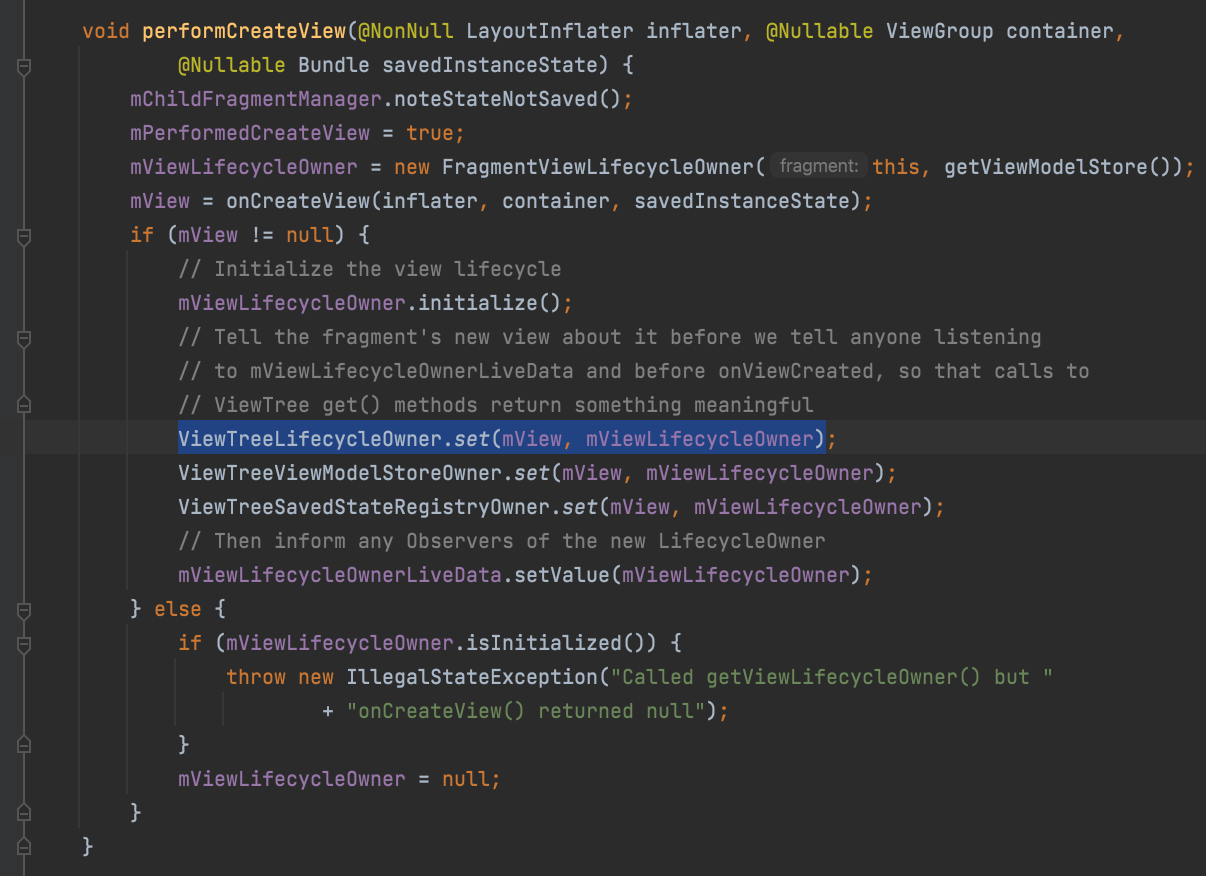Click the 'setValue' method call
The width and height of the screenshot is (1206, 876).
[561, 575]
